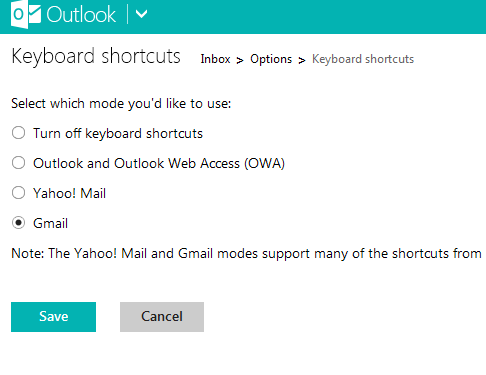
Task: Select the Gmail radio button
Action: (18, 223)
